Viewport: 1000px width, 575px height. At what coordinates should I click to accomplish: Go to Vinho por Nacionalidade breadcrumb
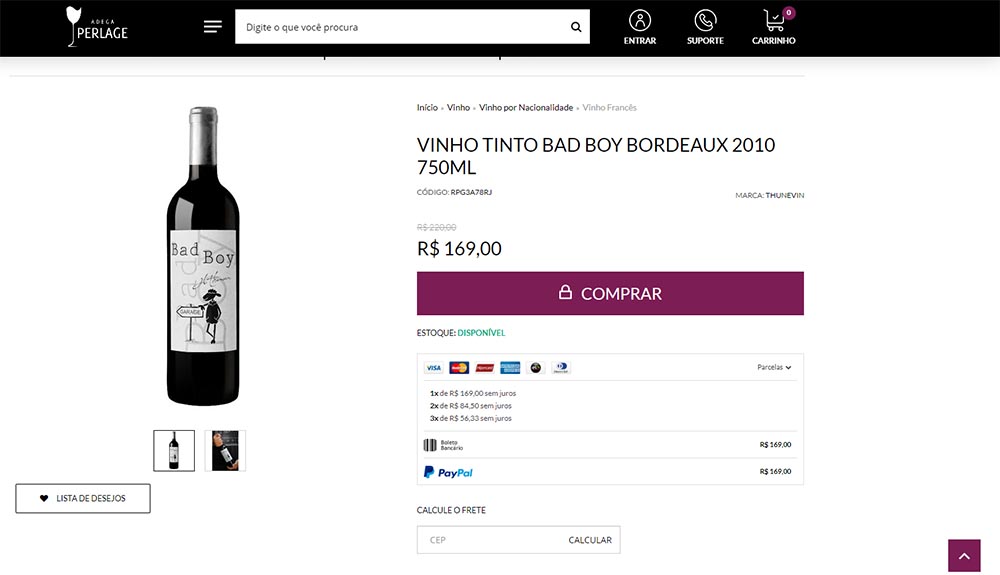coord(526,108)
